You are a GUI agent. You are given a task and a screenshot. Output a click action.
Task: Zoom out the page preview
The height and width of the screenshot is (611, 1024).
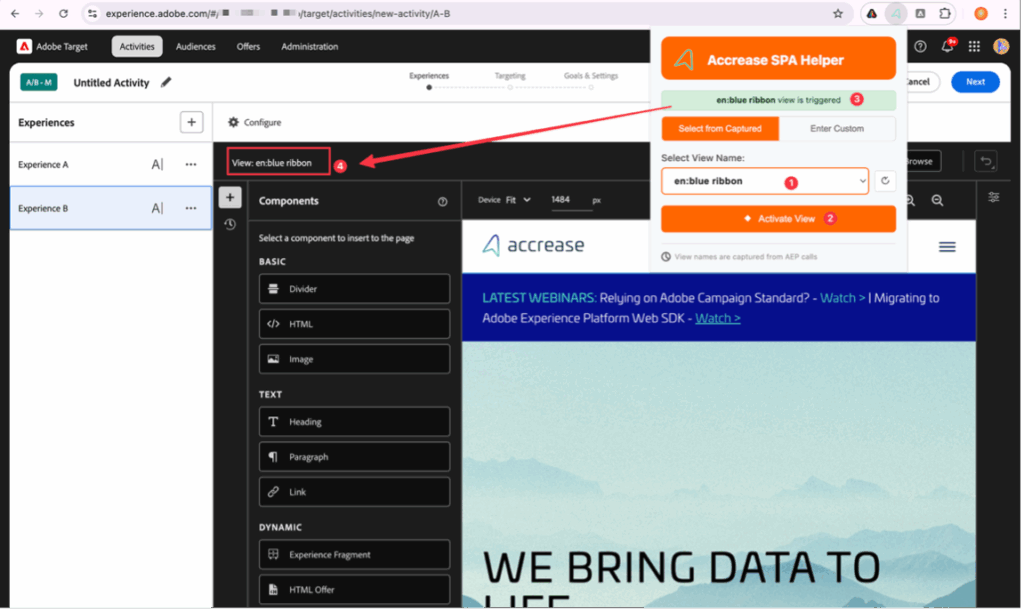[937, 200]
